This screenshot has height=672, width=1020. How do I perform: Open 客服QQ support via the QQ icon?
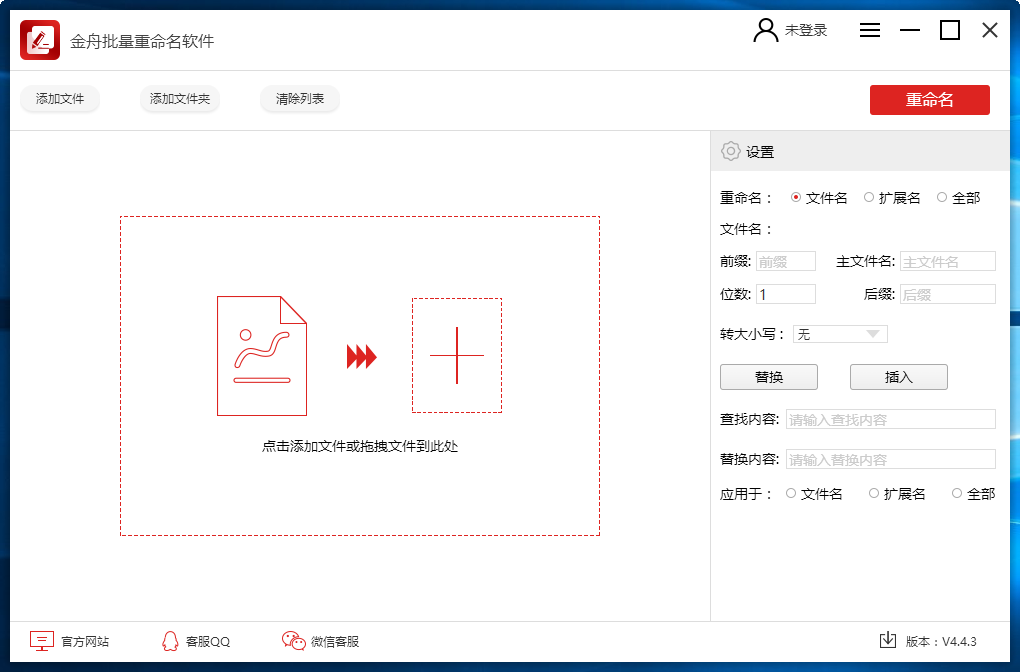click(169, 641)
